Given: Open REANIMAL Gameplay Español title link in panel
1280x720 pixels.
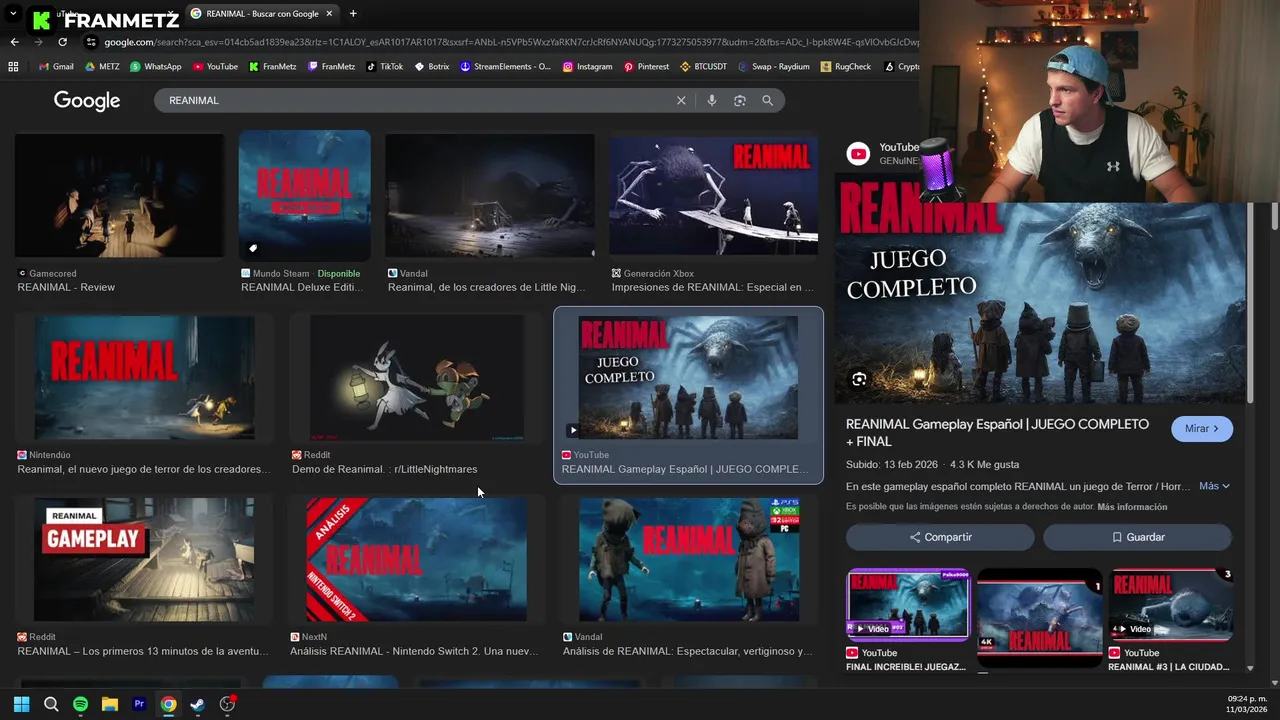Looking at the screenshot, I should pyautogui.click(x=997, y=433).
